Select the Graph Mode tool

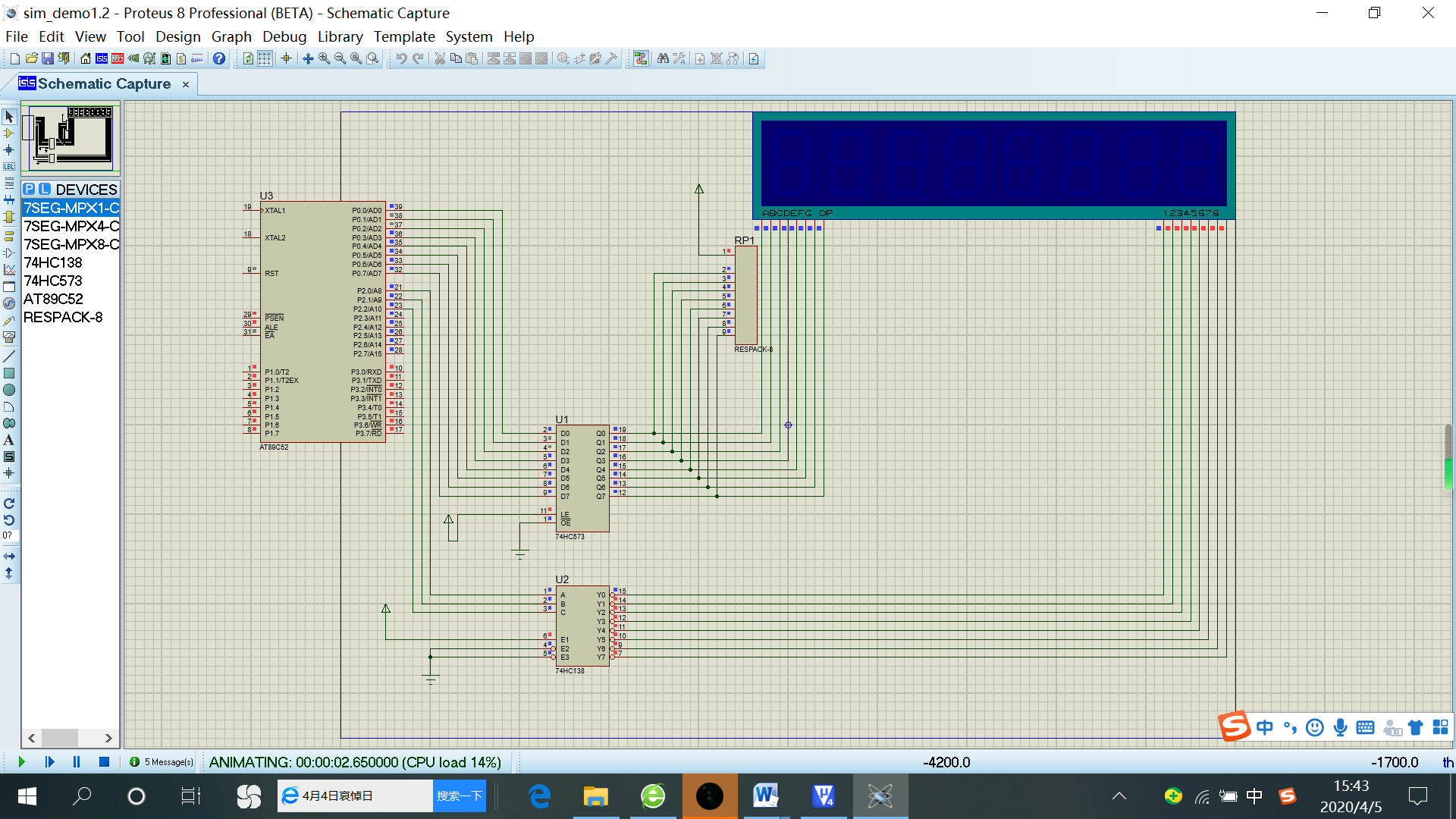(9, 270)
